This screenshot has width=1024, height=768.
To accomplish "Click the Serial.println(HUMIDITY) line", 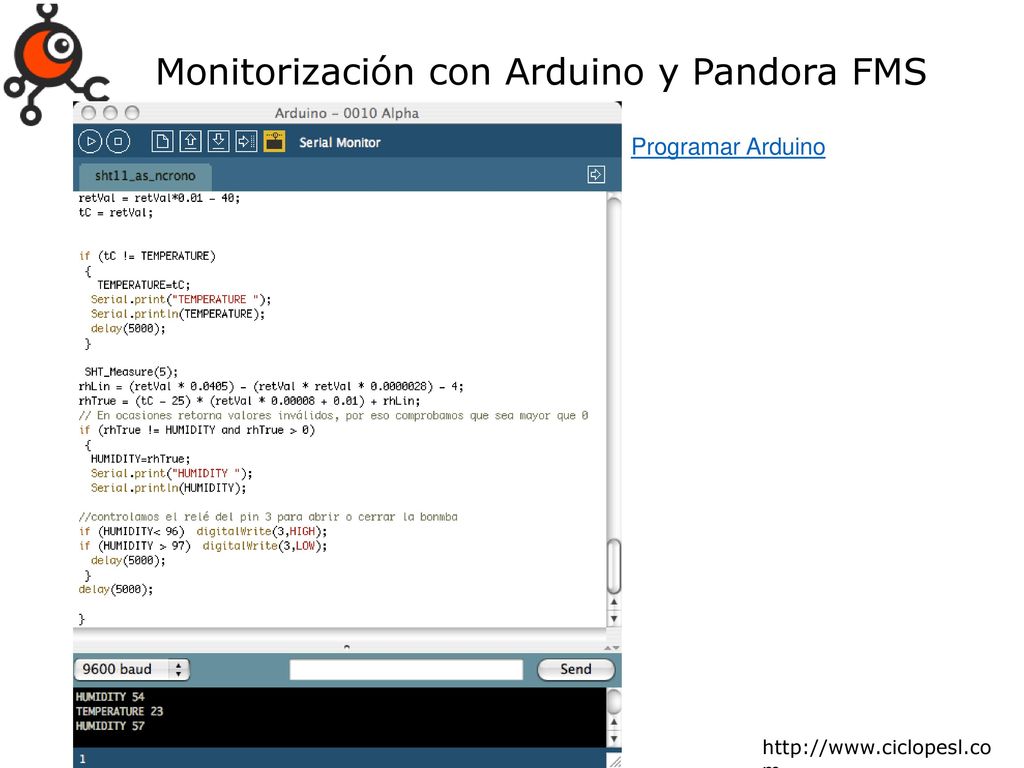I will coord(168,488).
